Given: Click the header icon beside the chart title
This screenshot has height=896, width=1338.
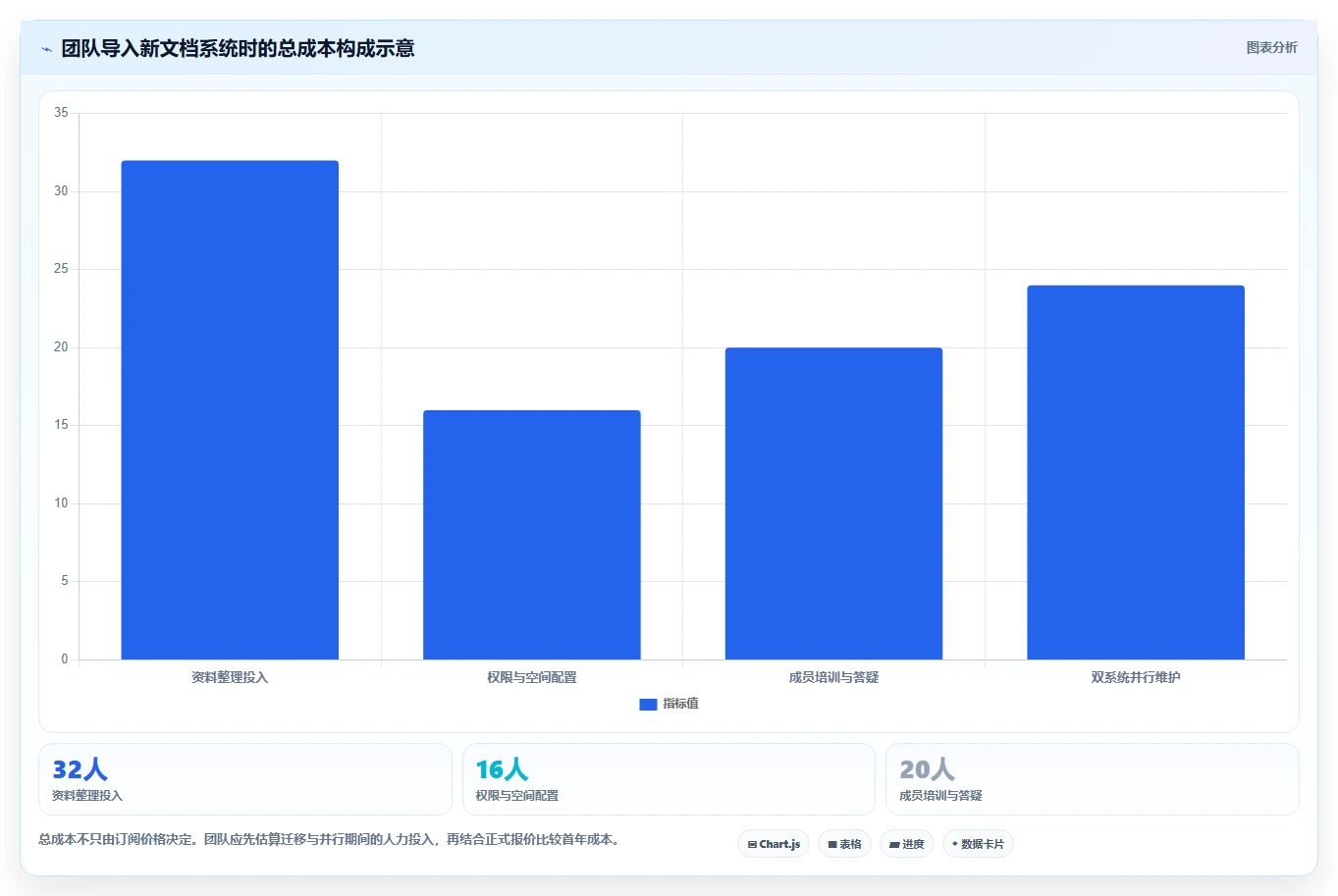Looking at the screenshot, I should 46,49.
